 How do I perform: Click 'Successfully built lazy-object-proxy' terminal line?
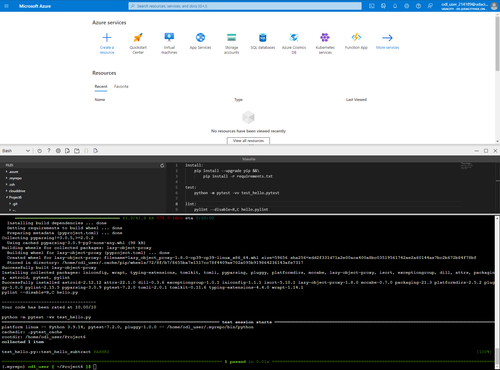[49, 268]
